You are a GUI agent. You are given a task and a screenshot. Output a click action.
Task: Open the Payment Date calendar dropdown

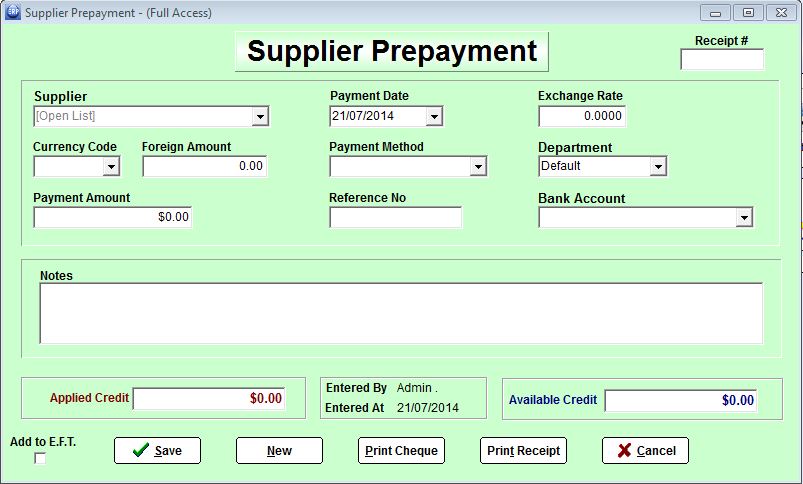point(434,117)
